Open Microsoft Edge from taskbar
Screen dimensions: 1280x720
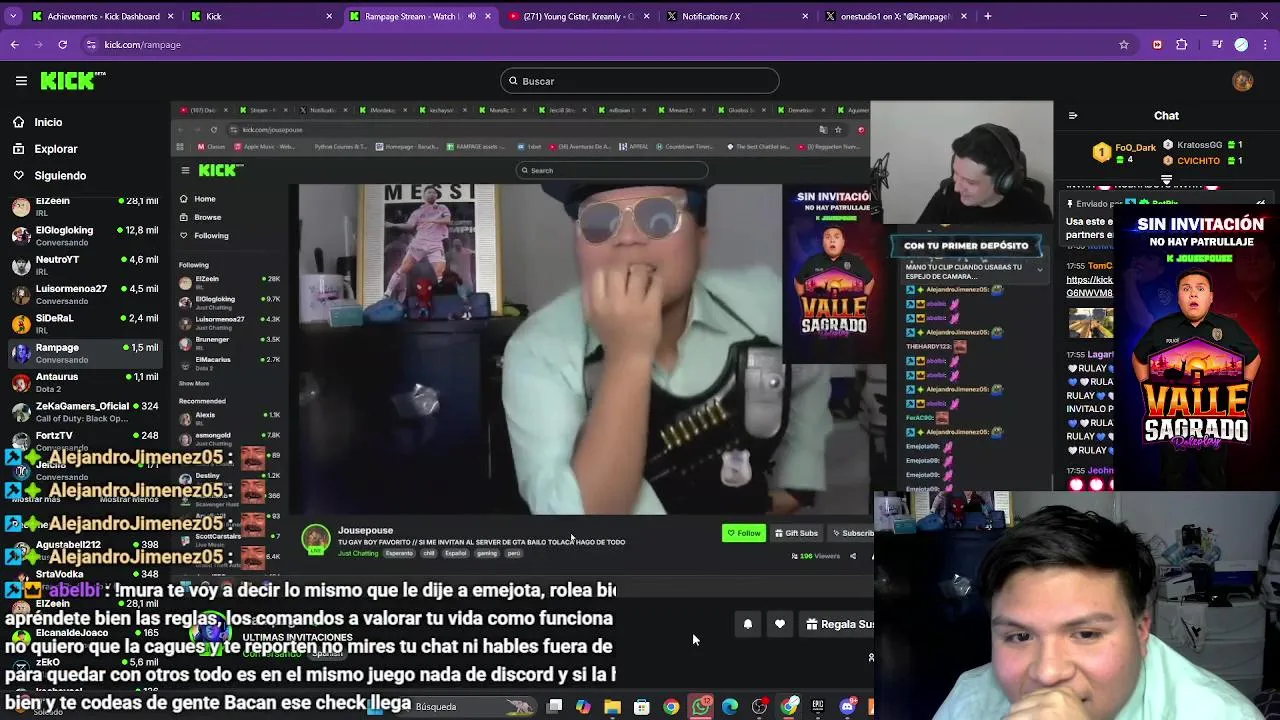tap(730, 707)
